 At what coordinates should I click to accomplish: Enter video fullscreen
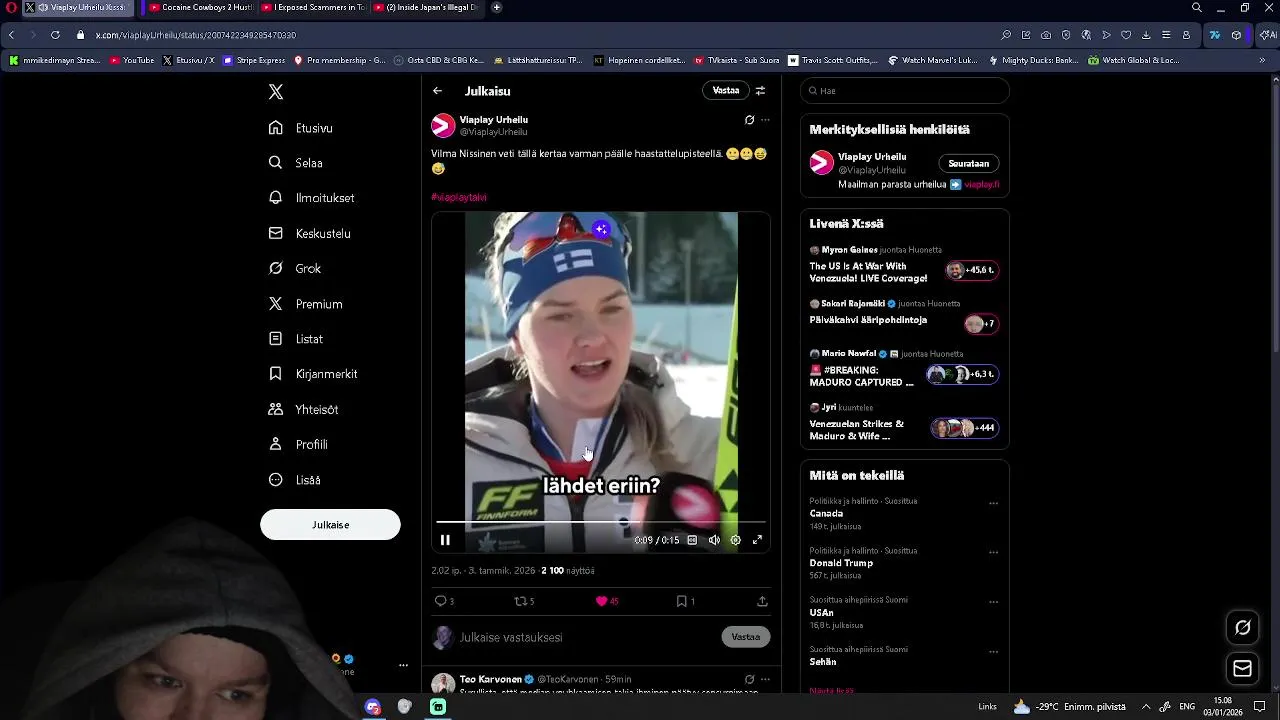click(x=757, y=540)
